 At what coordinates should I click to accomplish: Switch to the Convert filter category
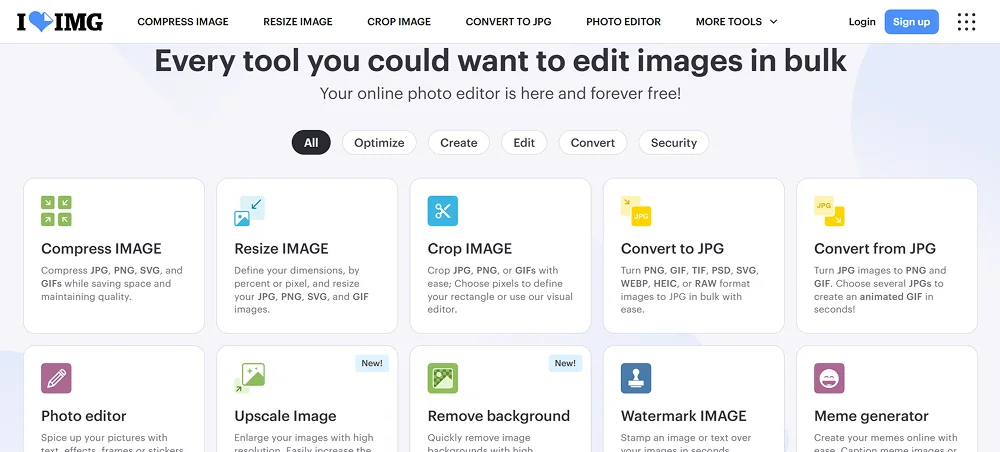click(593, 143)
